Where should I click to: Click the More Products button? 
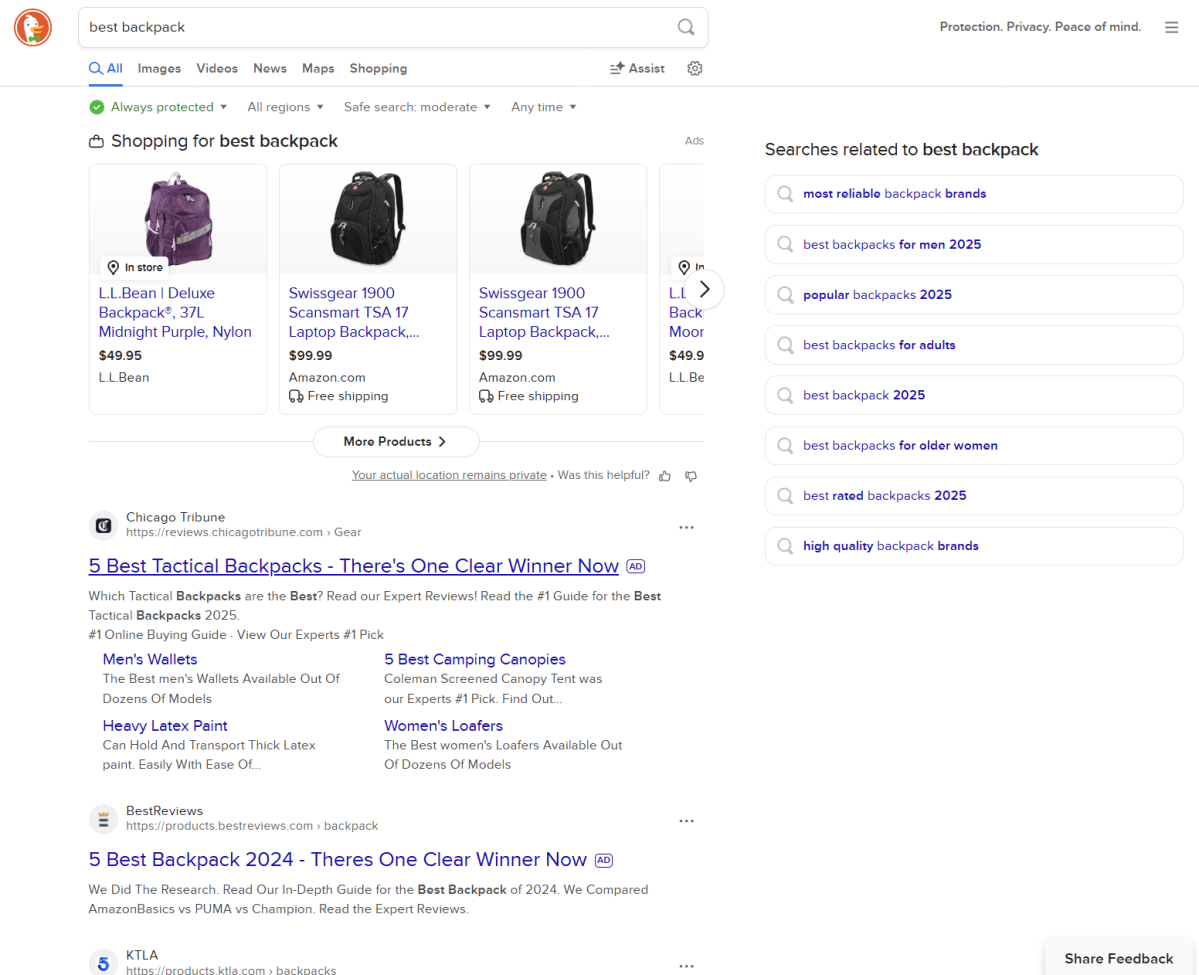395,442
